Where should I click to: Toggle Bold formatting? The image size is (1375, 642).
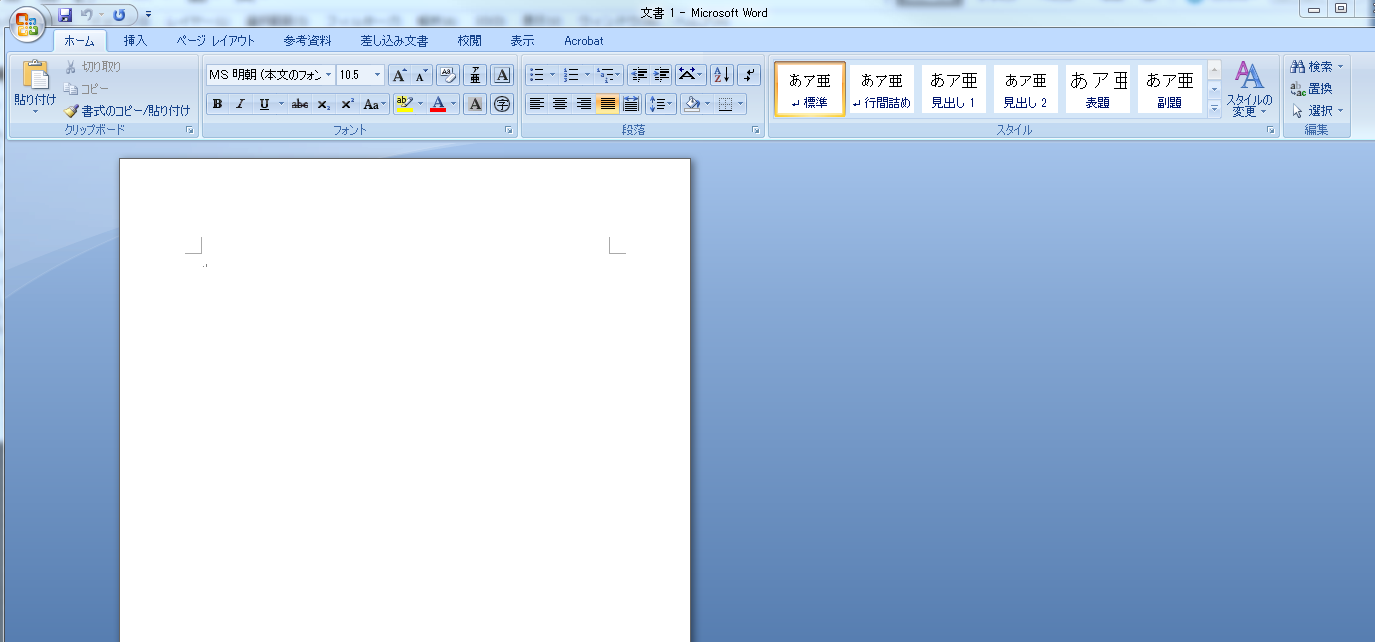point(218,103)
